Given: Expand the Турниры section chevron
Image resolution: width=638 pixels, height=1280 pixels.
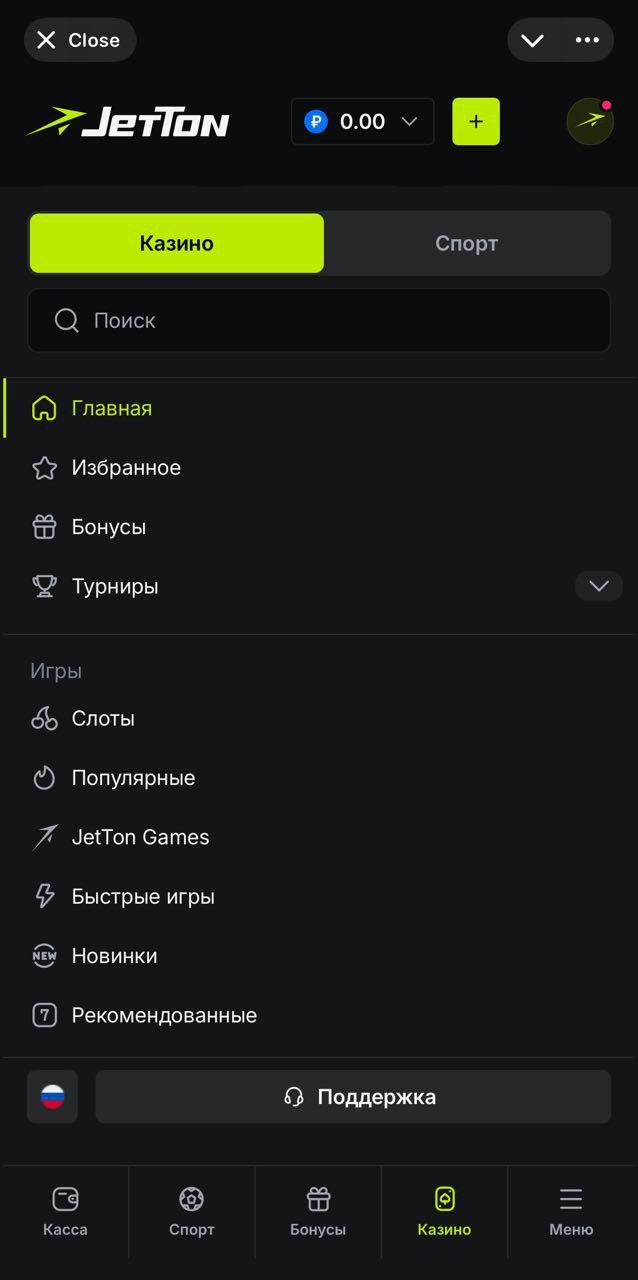Looking at the screenshot, I should click(598, 586).
